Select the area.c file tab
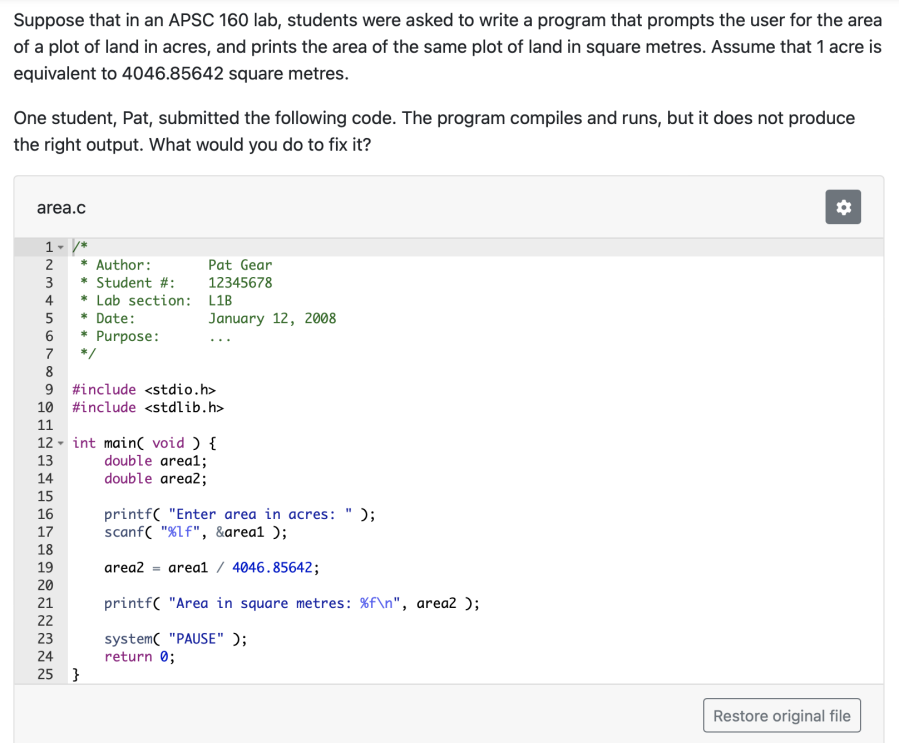The width and height of the screenshot is (899, 743). click(x=61, y=207)
